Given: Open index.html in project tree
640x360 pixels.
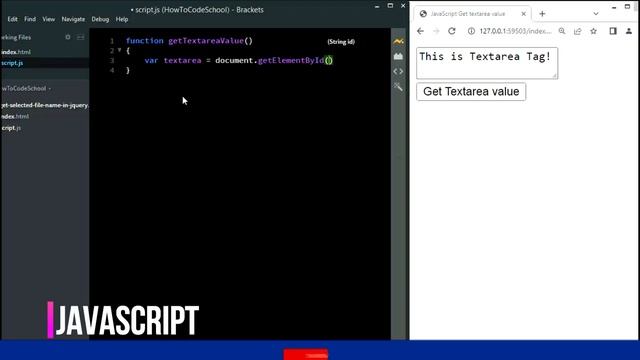Looking at the screenshot, I should (15, 116).
